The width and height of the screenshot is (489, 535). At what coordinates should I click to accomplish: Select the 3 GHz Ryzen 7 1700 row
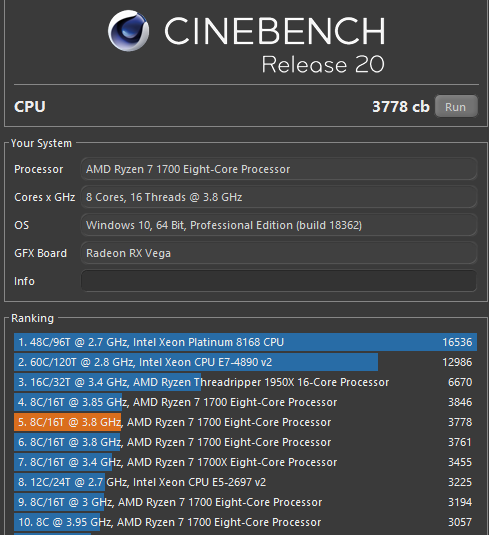point(245,502)
